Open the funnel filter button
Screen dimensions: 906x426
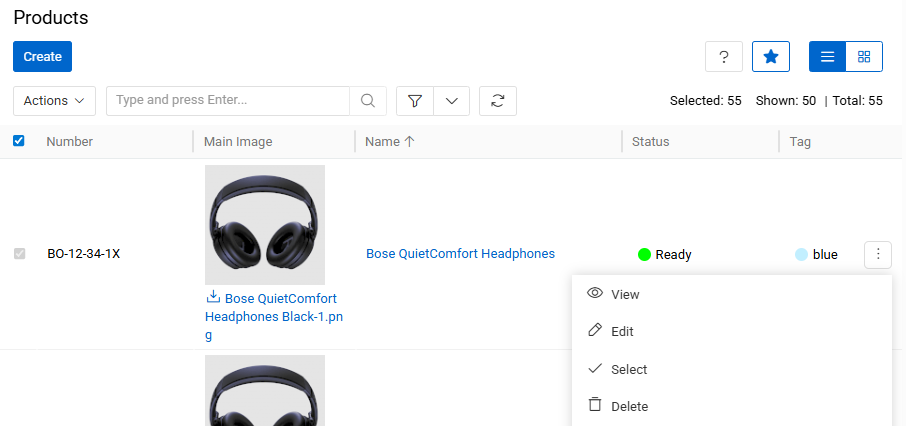click(414, 101)
